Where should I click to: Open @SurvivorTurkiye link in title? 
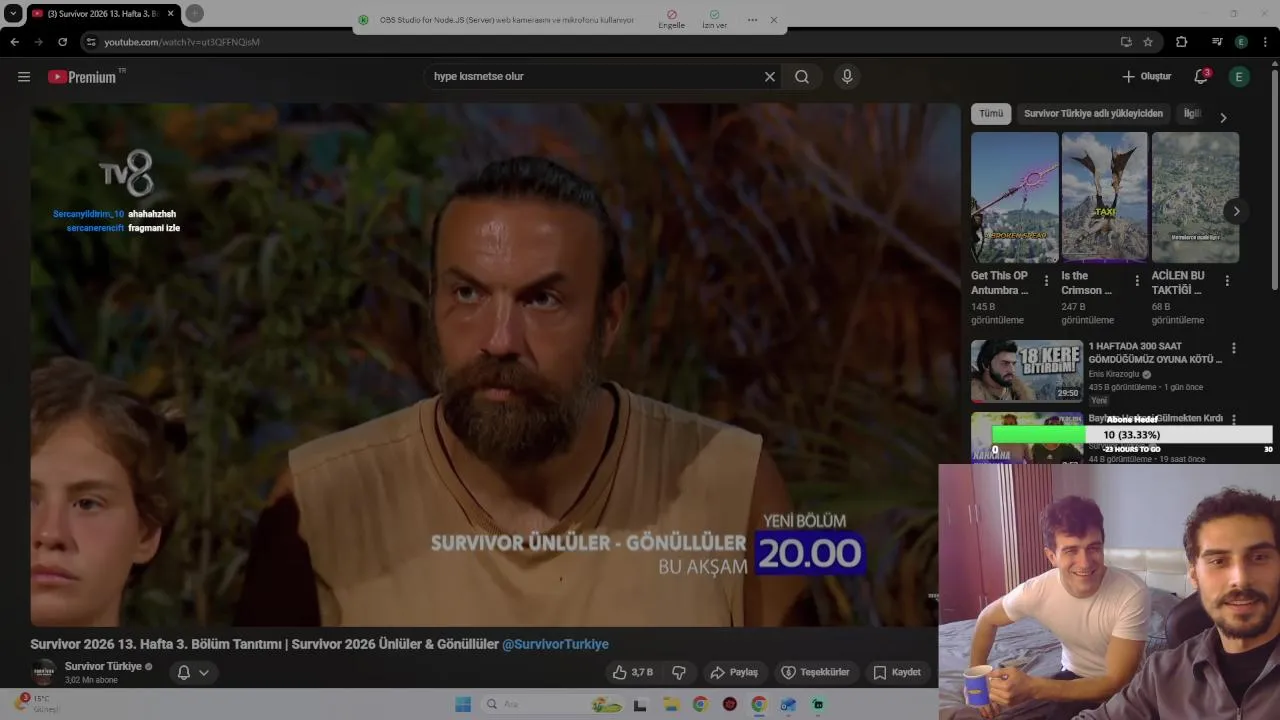[x=555, y=645]
